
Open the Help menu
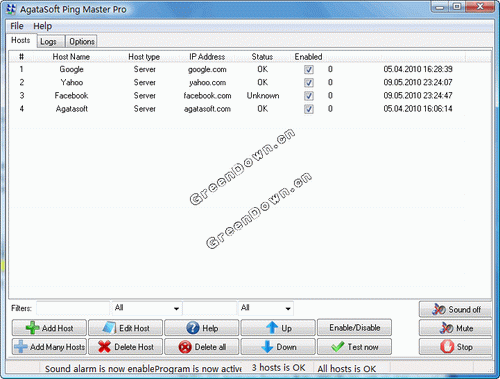point(42,26)
